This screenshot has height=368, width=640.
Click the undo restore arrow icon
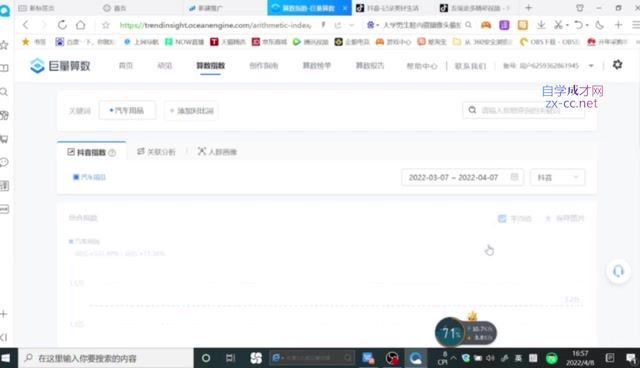(x=578, y=25)
